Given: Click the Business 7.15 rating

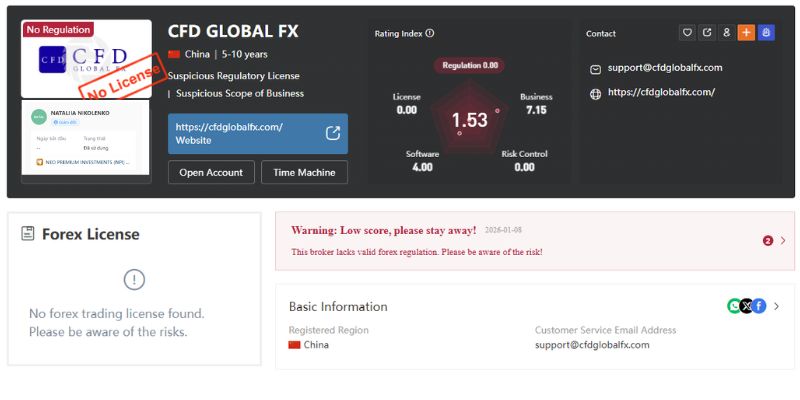Looking at the screenshot, I should pos(536,104).
